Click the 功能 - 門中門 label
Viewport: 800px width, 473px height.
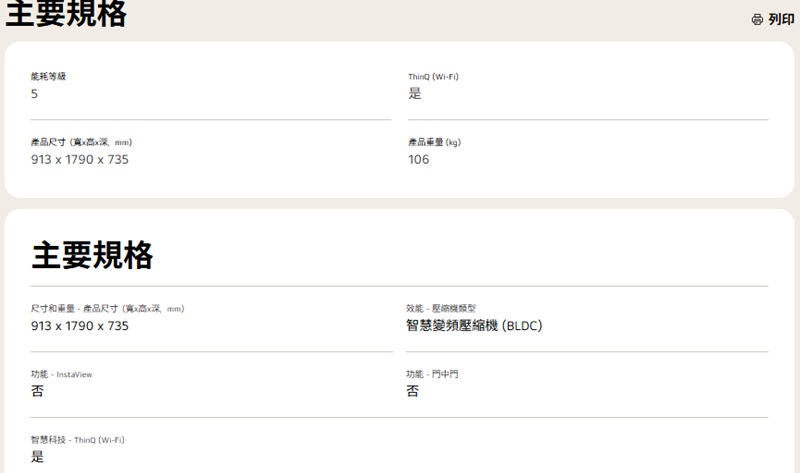click(x=432, y=374)
